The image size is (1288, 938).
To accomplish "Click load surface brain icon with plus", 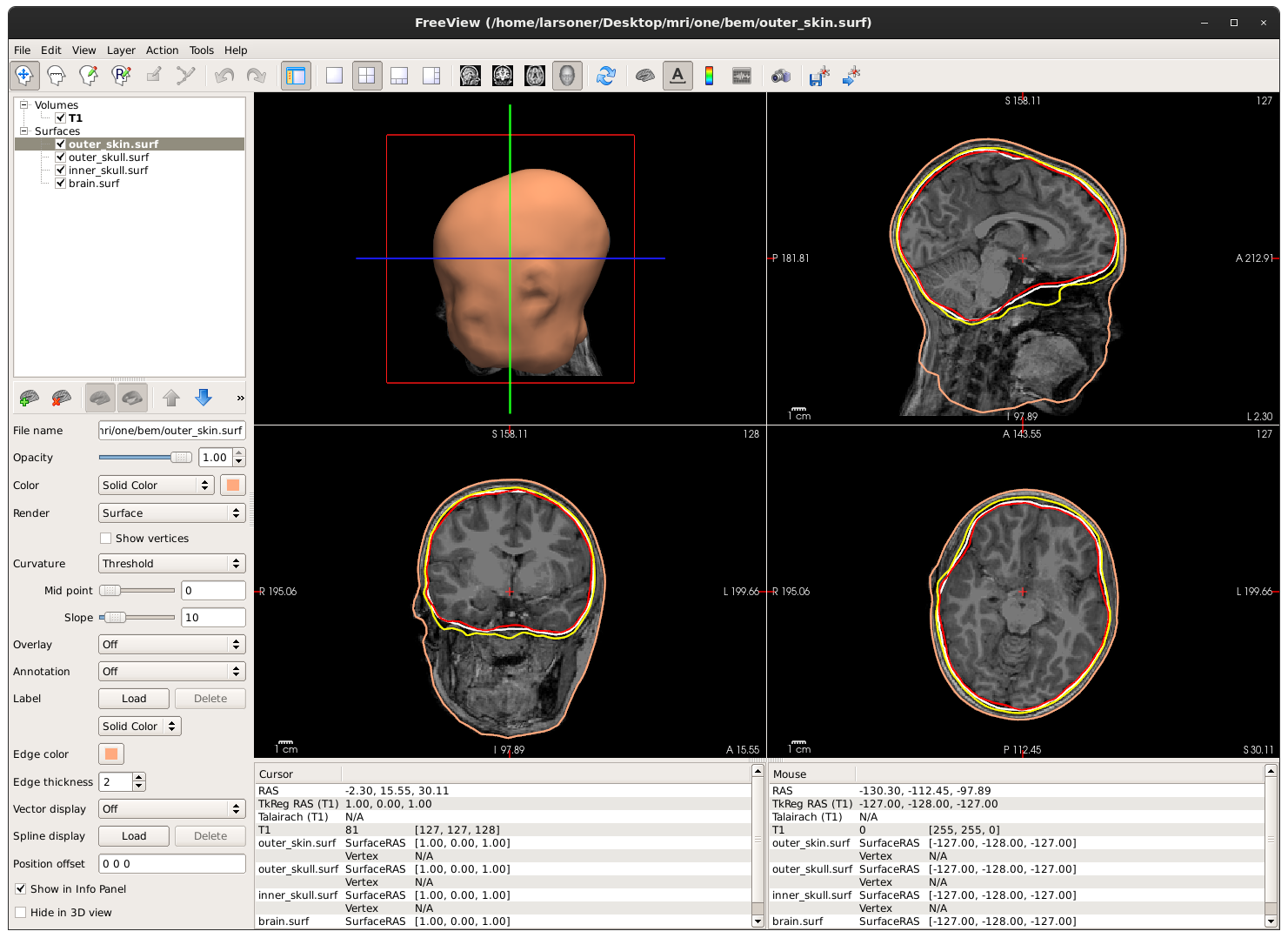I will tap(29, 398).
